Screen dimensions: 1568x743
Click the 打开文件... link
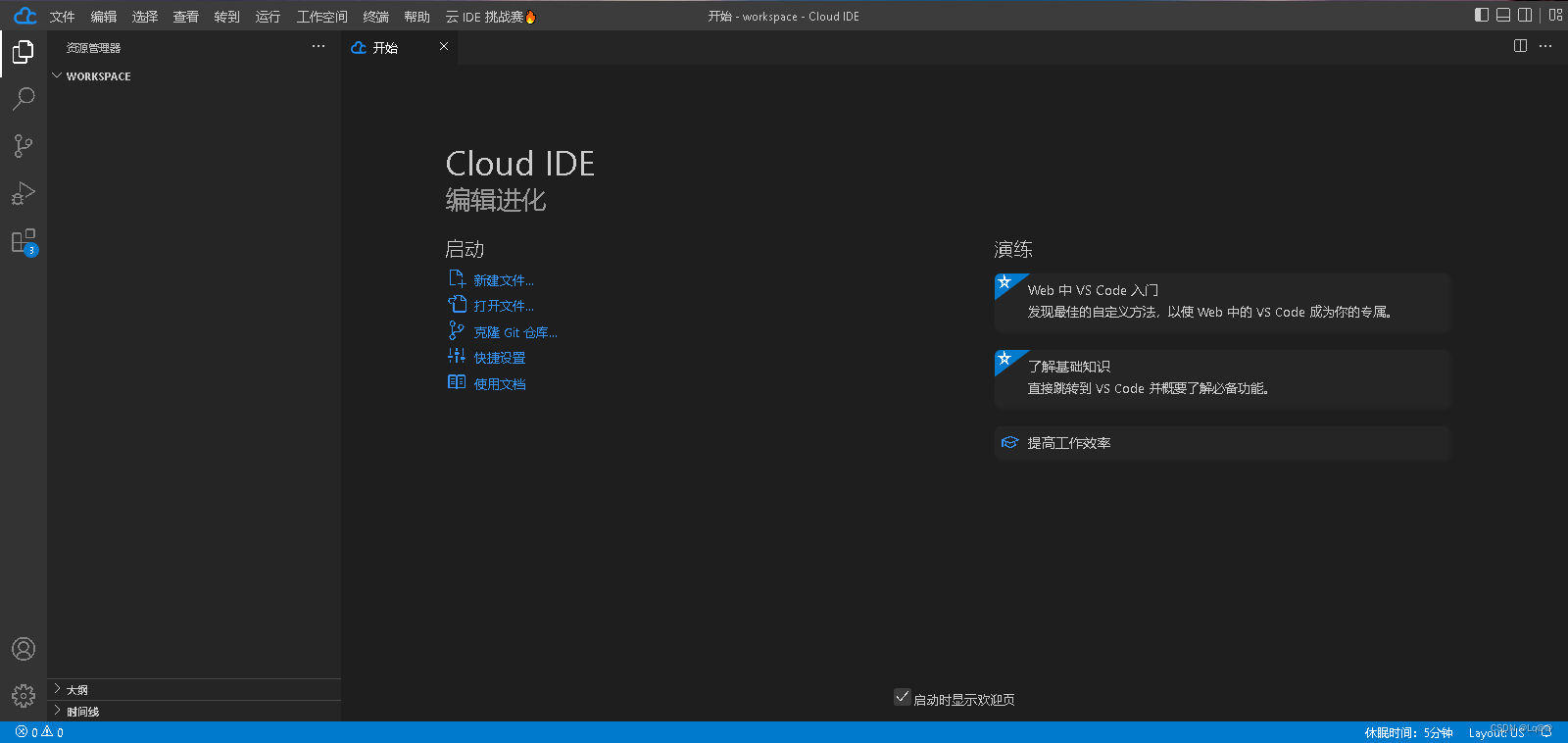point(504,306)
